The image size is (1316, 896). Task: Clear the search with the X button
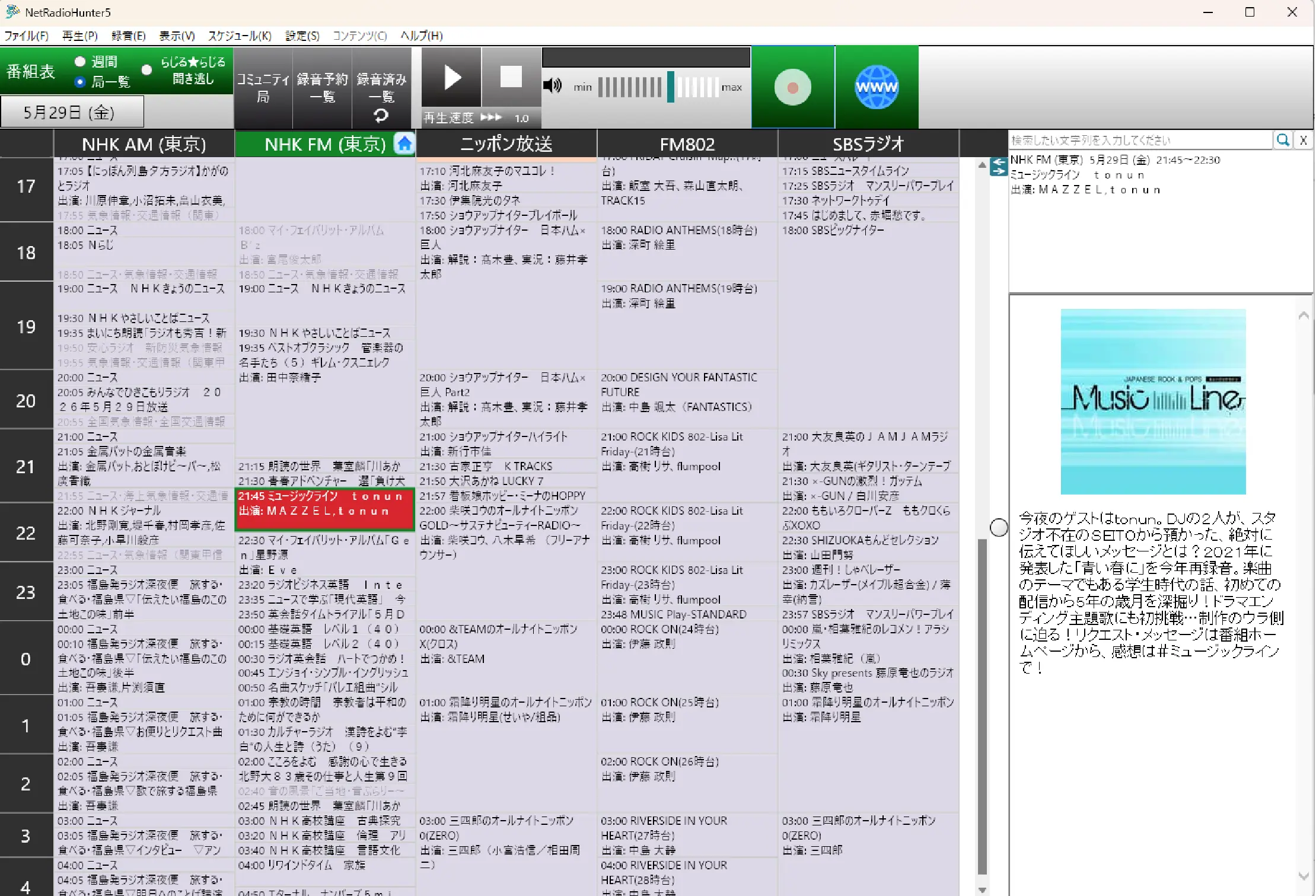(1303, 140)
